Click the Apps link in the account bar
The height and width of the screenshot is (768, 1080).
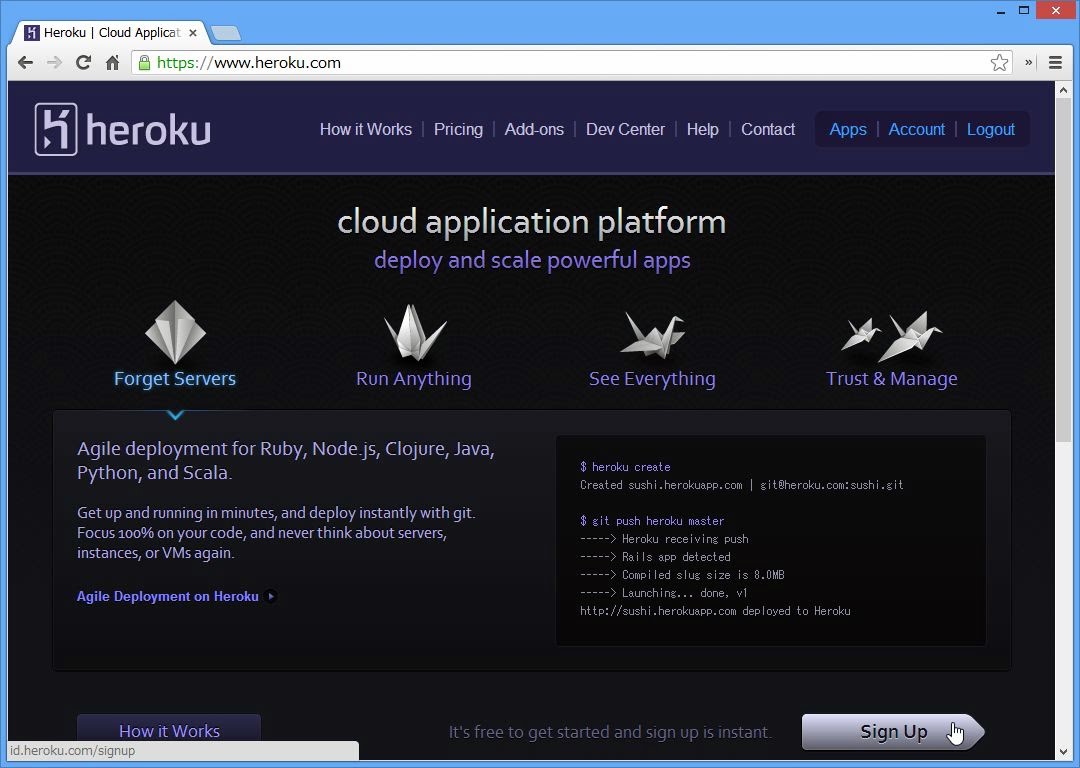(848, 129)
